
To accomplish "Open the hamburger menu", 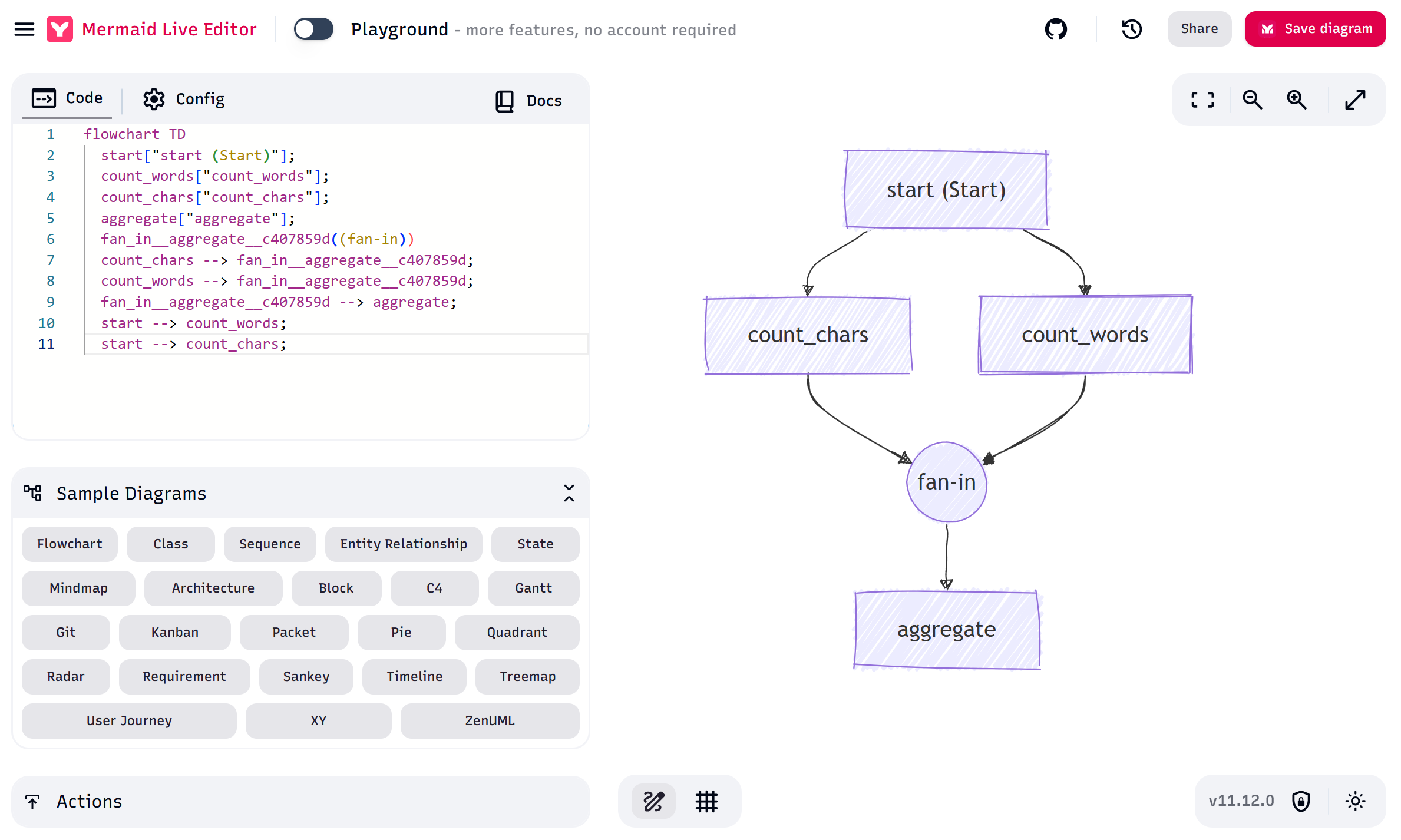I will pos(24,29).
